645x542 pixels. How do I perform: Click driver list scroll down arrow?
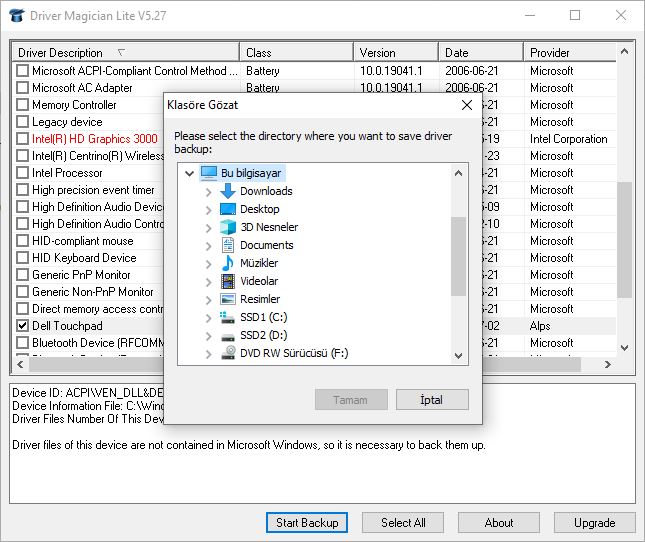624,348
